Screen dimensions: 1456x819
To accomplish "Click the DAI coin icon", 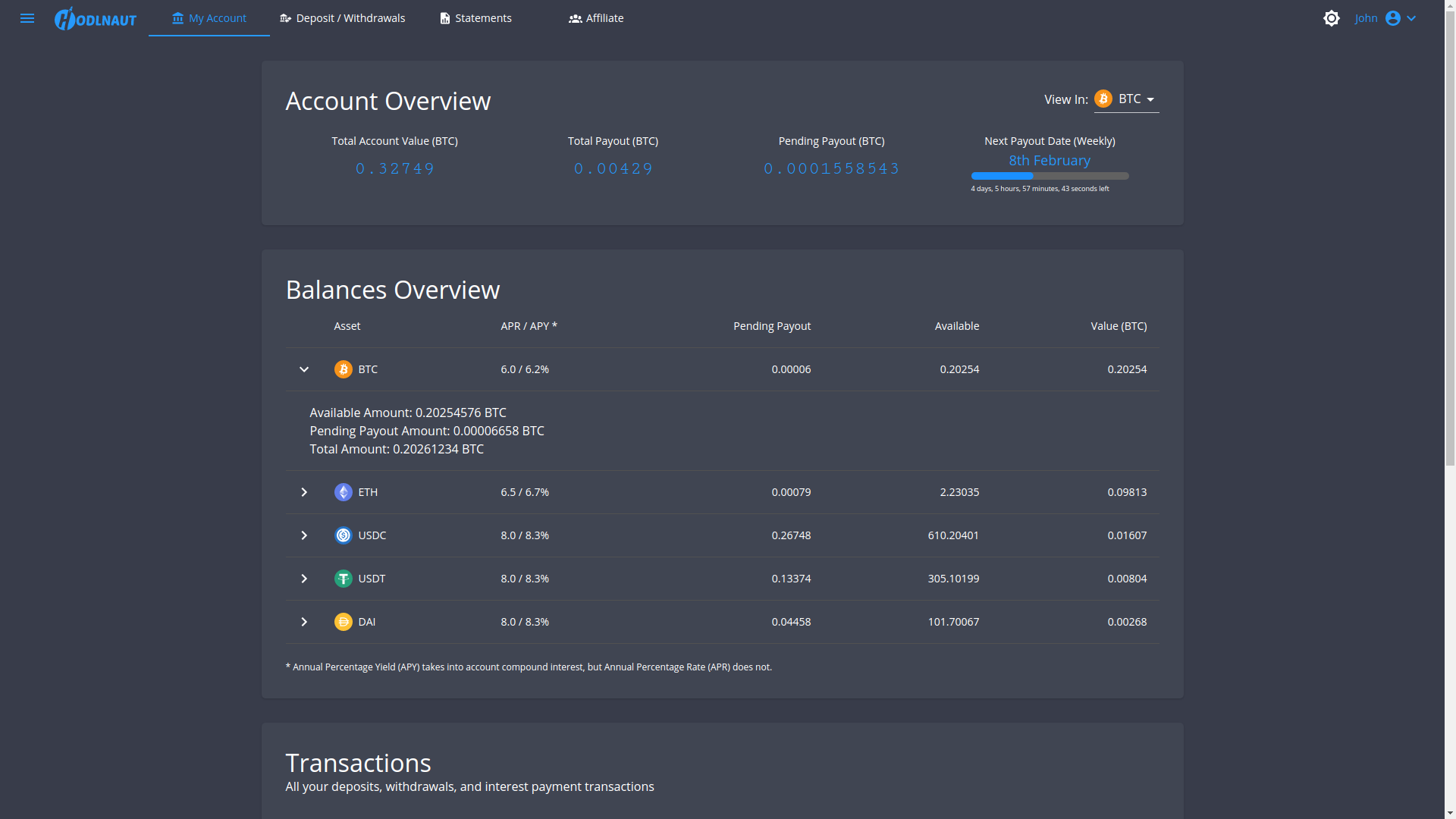I will (343, 622).
